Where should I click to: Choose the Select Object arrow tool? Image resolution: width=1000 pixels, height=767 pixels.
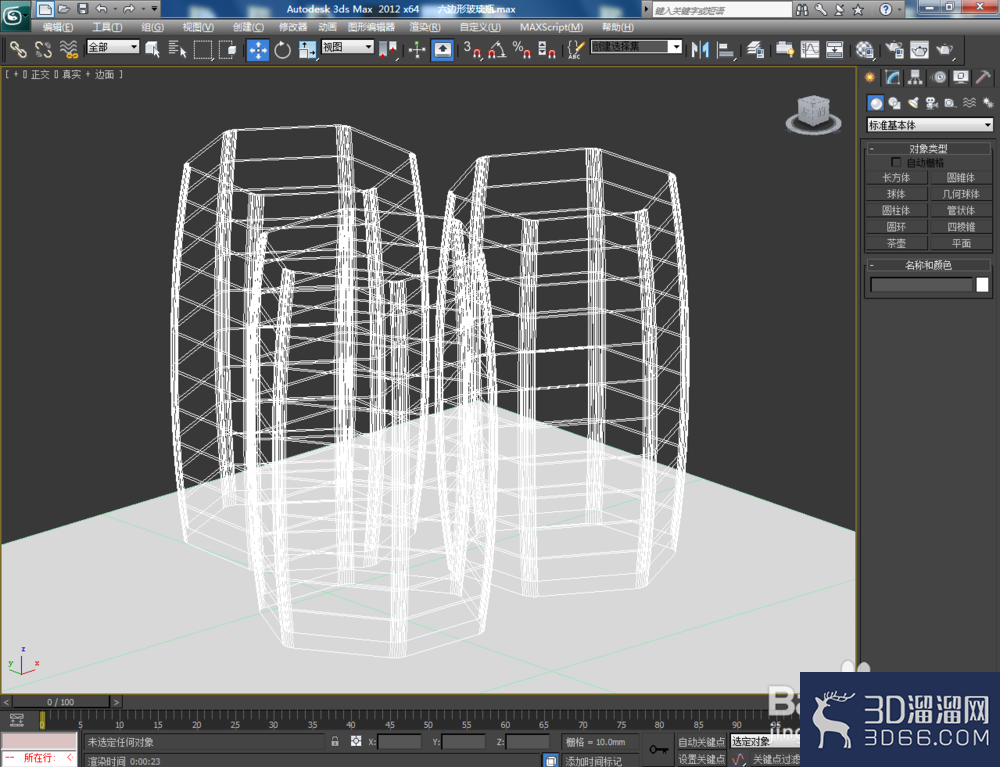click(152, 49)
